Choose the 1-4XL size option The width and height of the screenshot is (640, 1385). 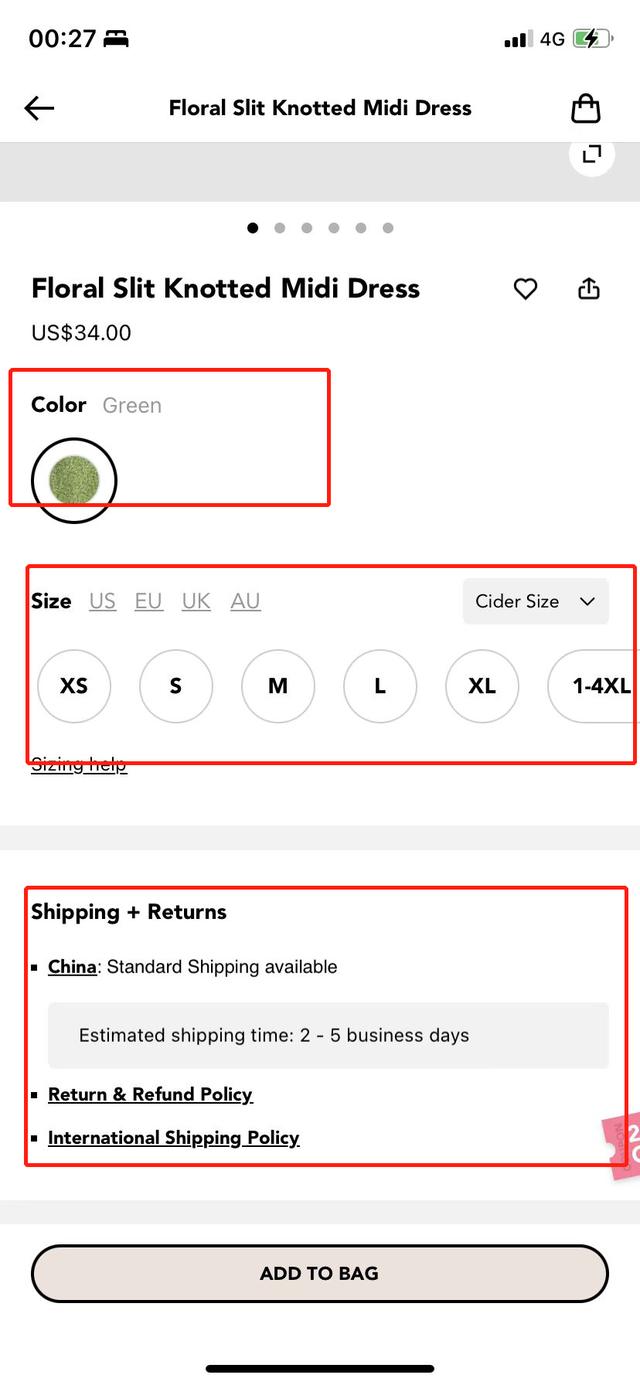pyautogui.click(x=596, y=686)
